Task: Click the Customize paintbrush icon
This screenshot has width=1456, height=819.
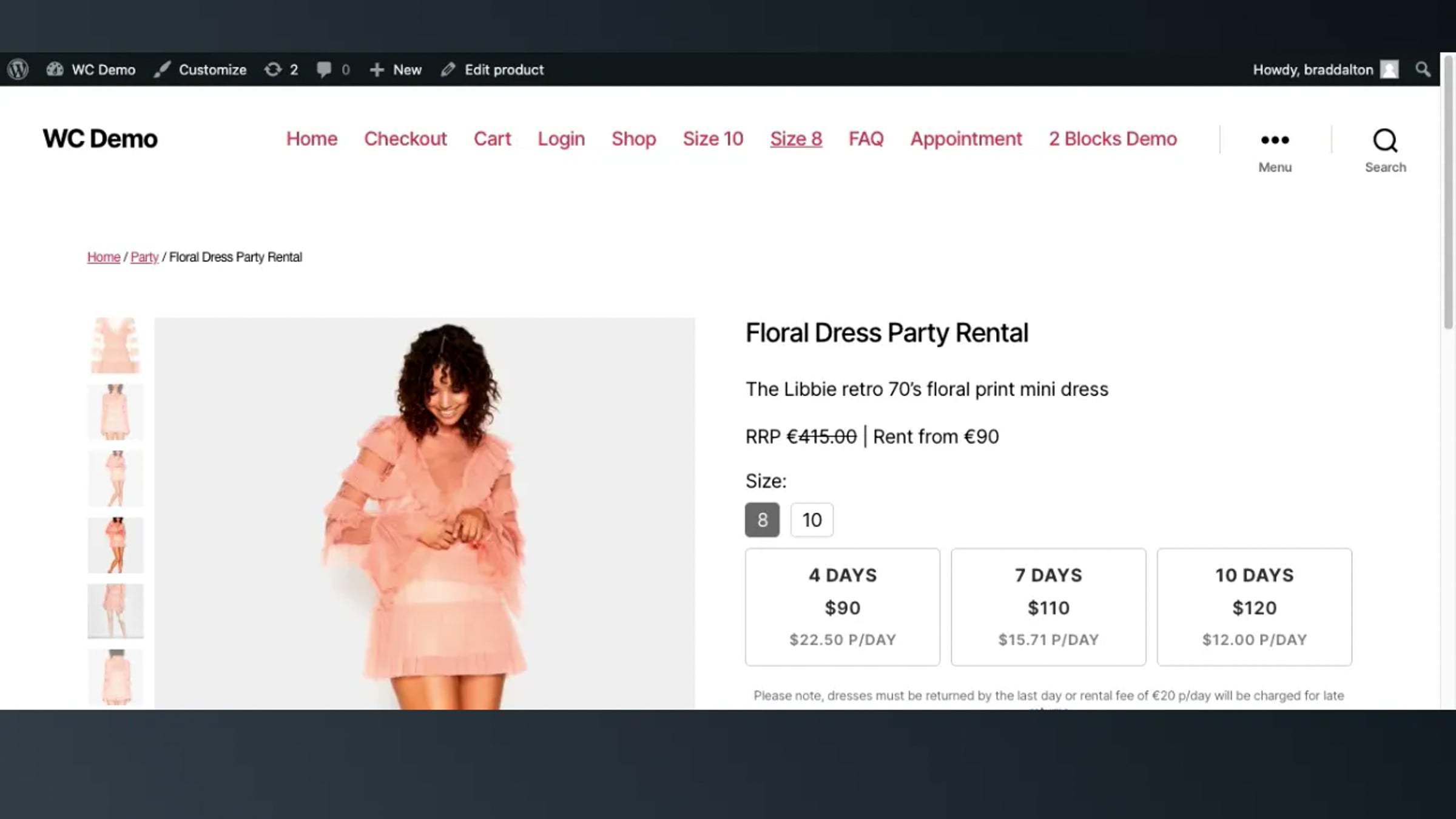Action: pos(162,69)
